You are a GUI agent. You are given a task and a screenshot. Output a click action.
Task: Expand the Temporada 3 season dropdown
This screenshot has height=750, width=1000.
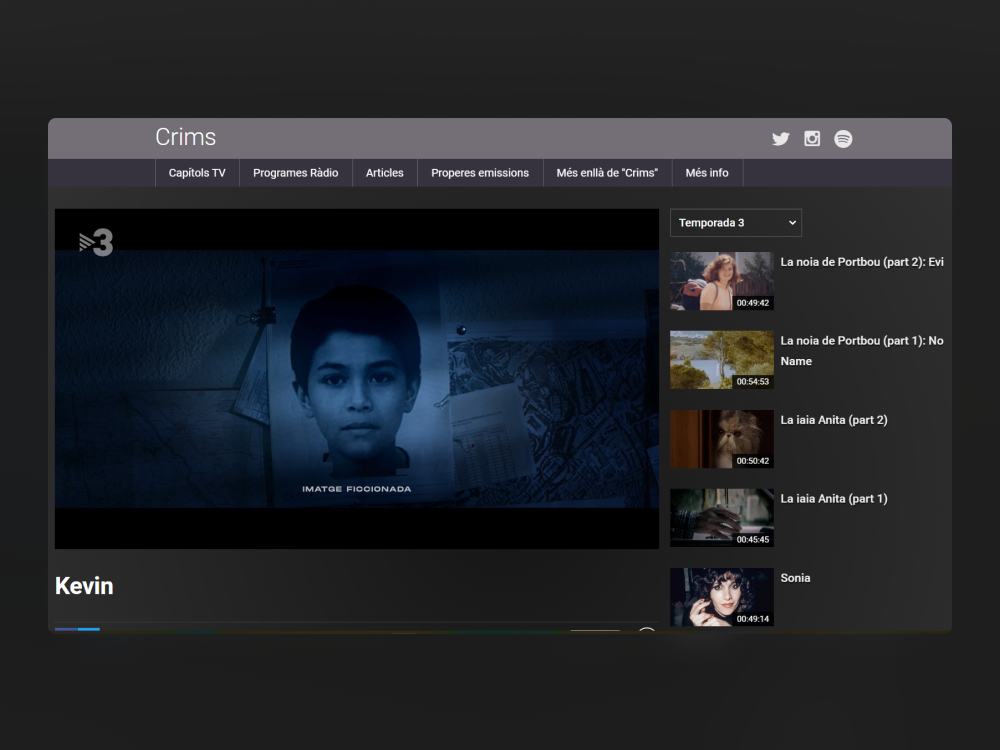point(736,223)
